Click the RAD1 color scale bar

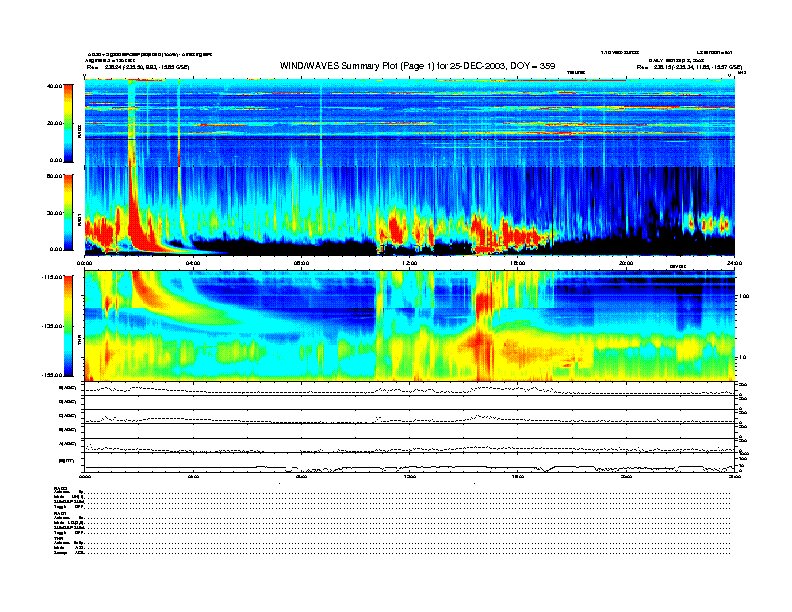click(x=68, y=212)
